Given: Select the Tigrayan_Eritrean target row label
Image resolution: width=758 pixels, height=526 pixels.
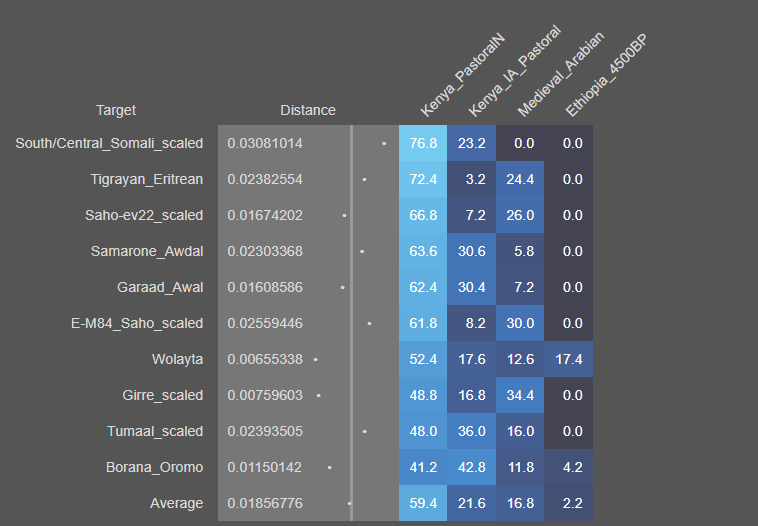Looking at the screenshot, I should 146,179.
